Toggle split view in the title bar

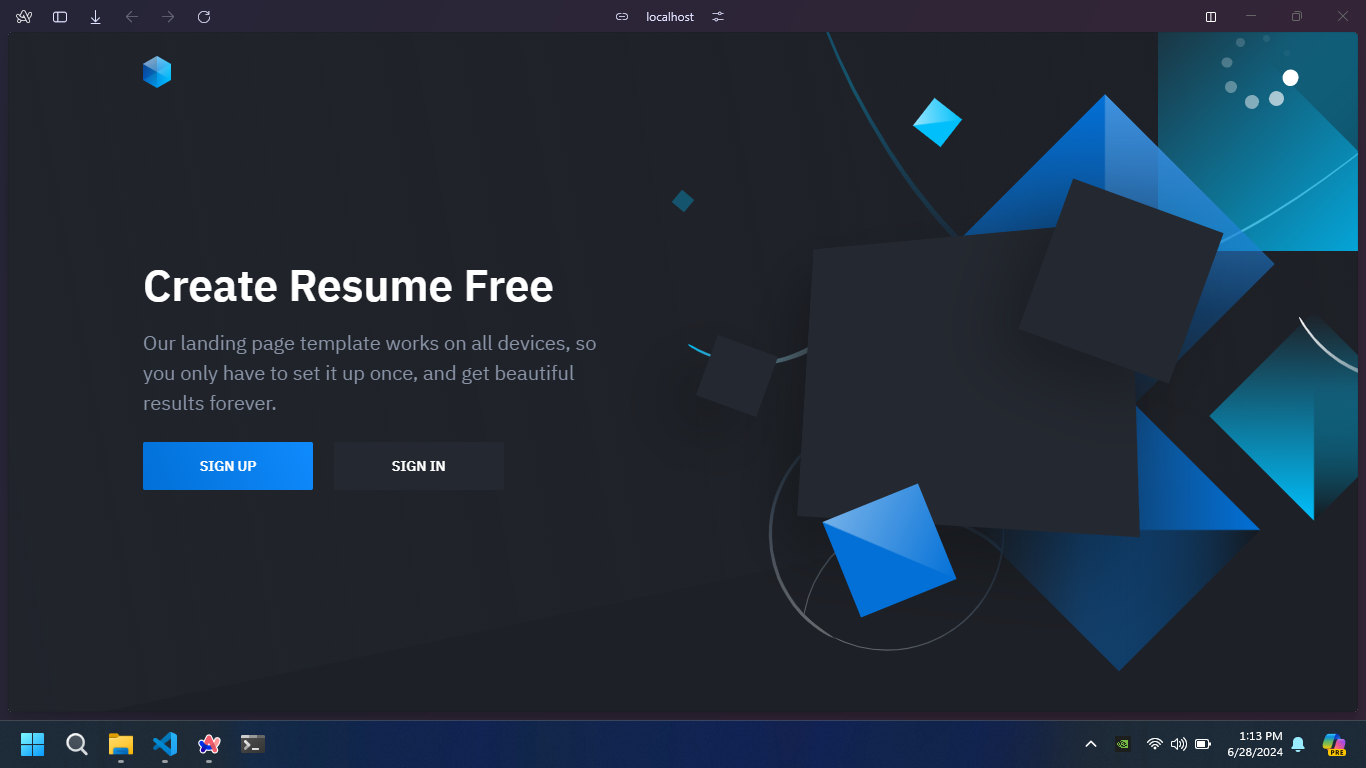(x=1211, y=17)
